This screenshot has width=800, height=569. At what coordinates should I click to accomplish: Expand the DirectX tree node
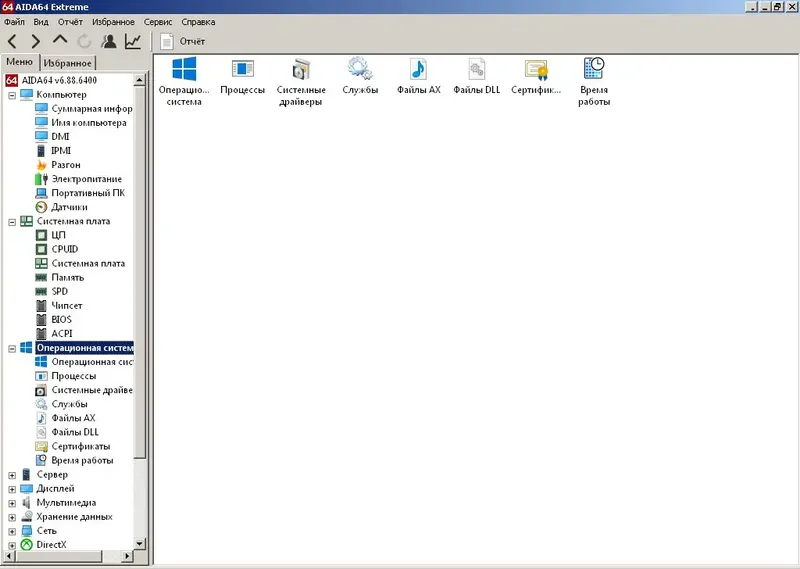[12, 546]
